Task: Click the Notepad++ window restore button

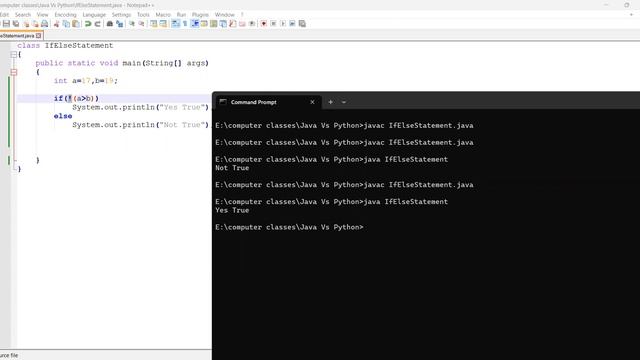Action: (x=627, y=5)
